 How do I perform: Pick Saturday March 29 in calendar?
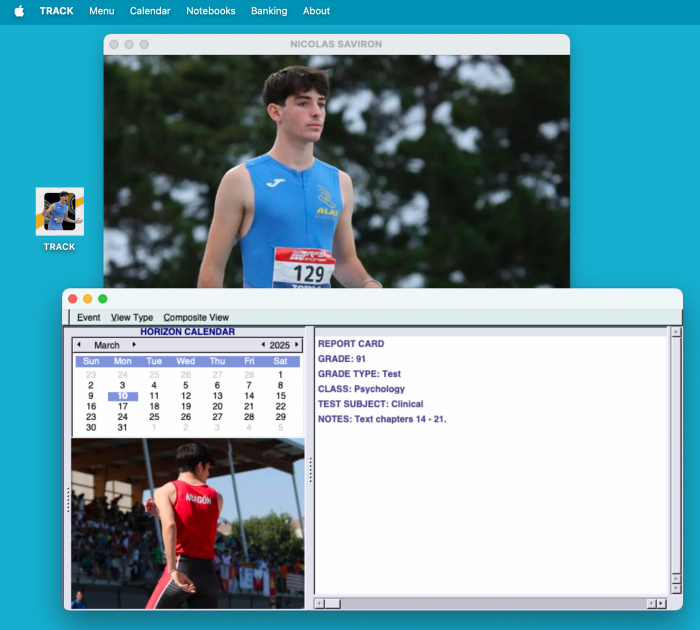[280, 417]
